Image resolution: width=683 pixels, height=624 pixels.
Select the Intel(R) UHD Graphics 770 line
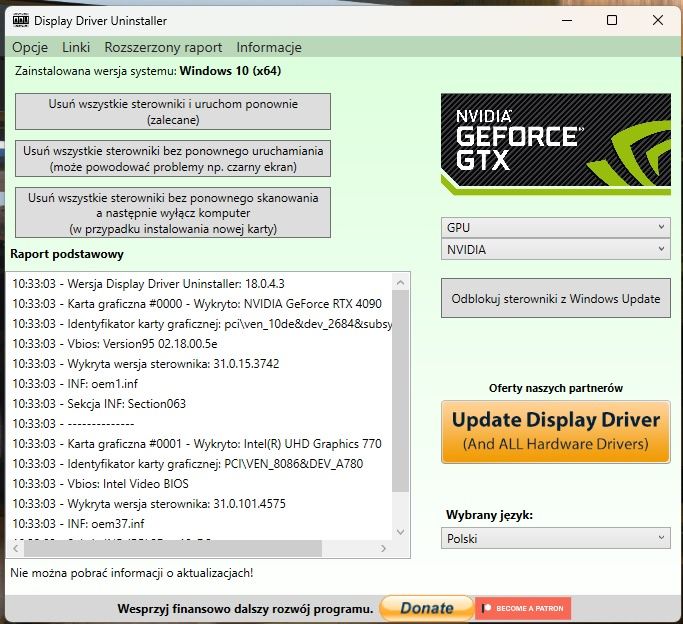tap(197, 444)
